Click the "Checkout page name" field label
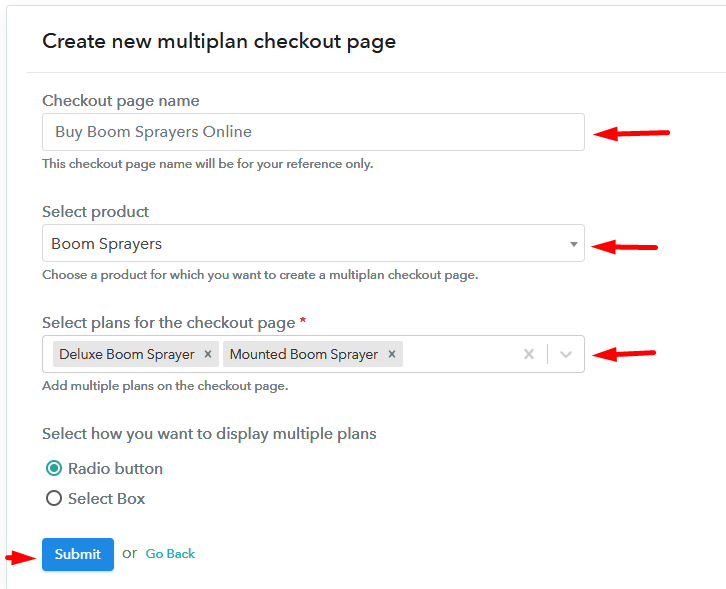 coord(120,101)
